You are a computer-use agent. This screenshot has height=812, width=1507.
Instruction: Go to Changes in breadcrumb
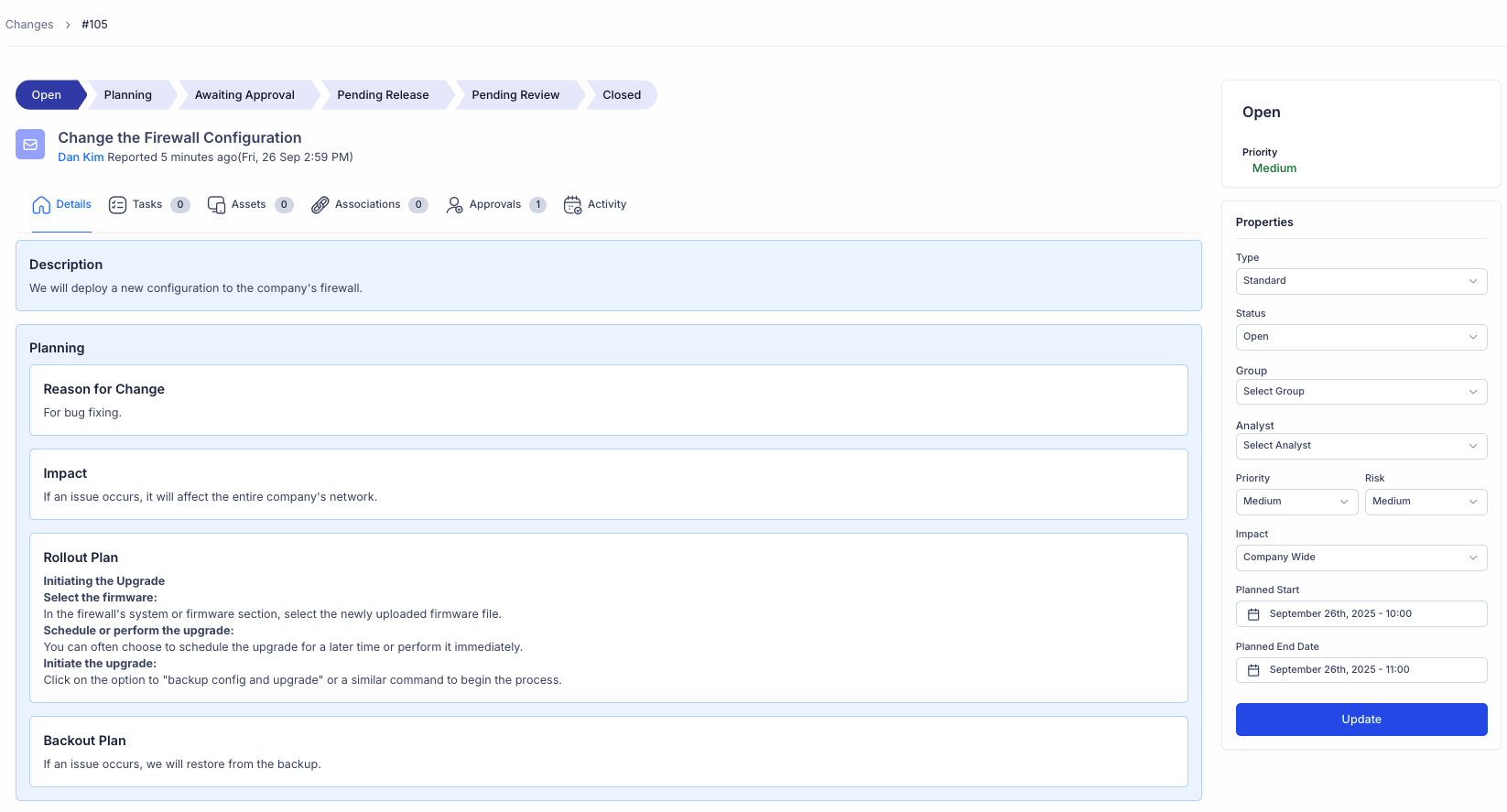[x=29, y=25]
